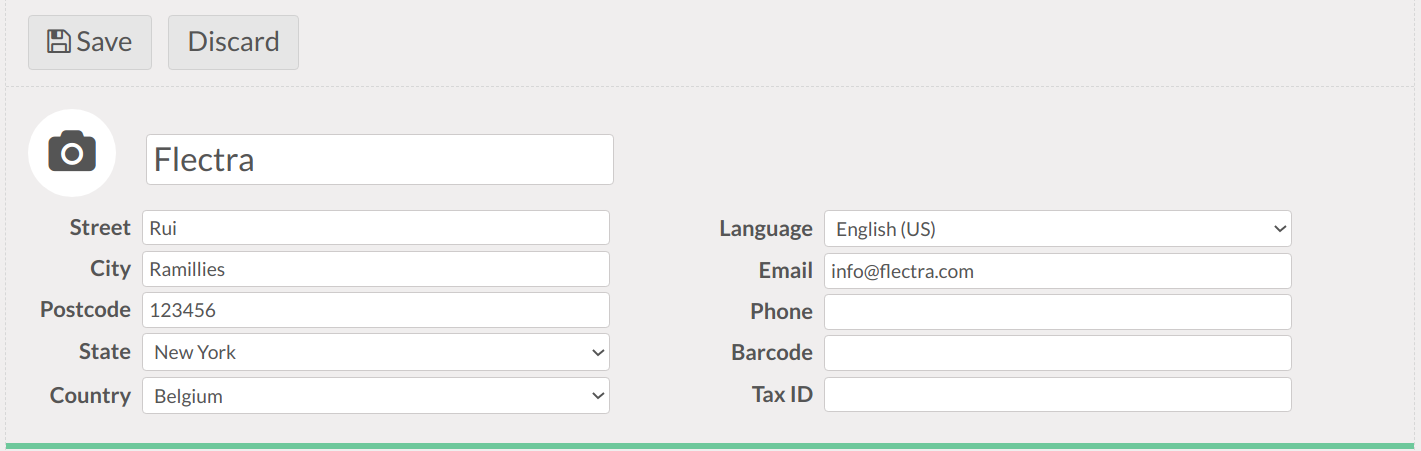Discard the current changes
This screenshot has width=1421, height=451.
pyautogui.click(x=233, y=42)
